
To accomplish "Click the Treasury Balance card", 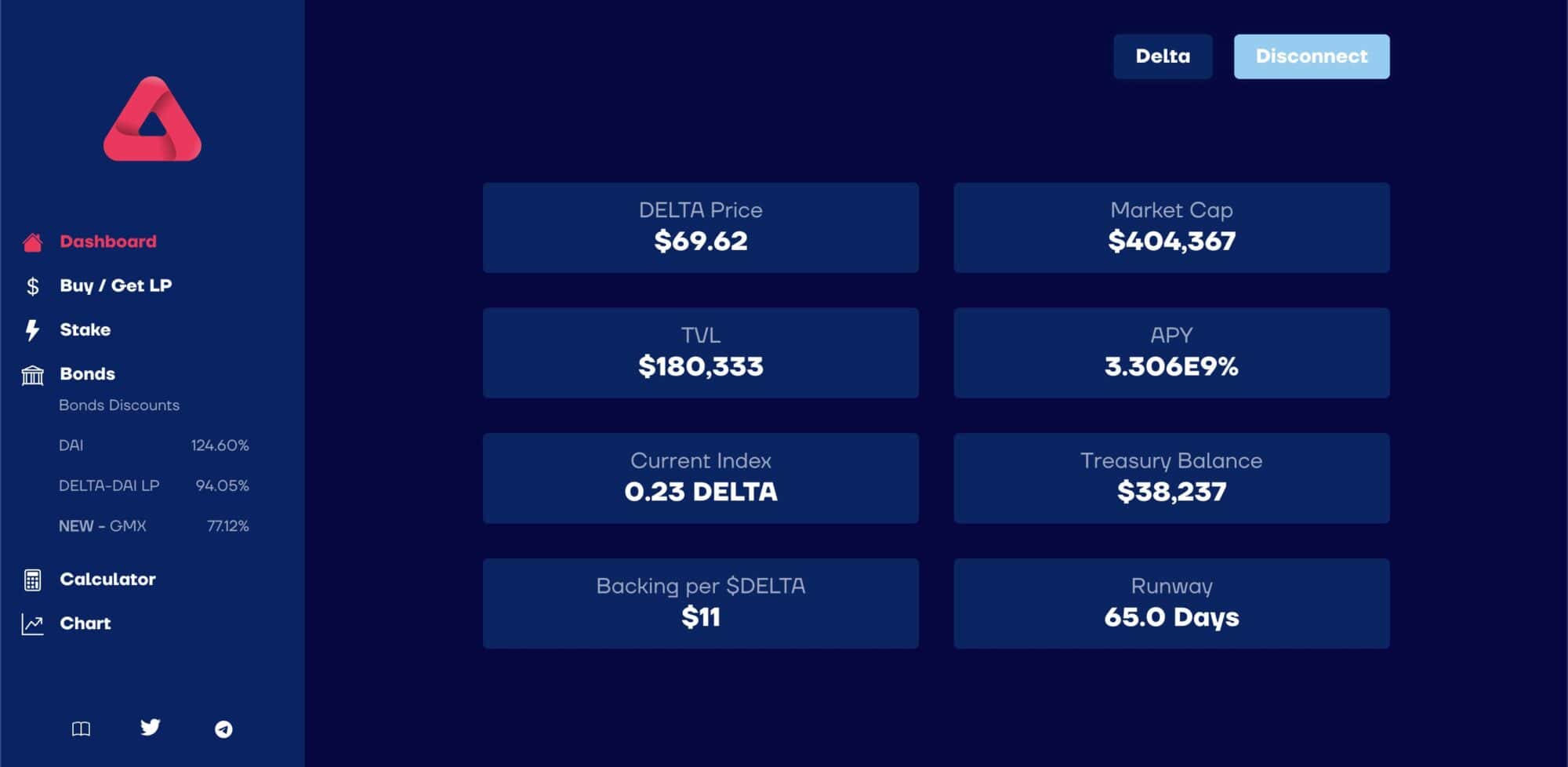I will pyautogui.click(x=1171, y=478).
